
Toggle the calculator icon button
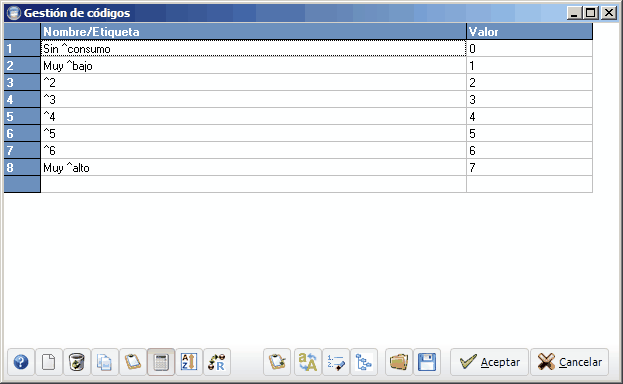point(161,362)
